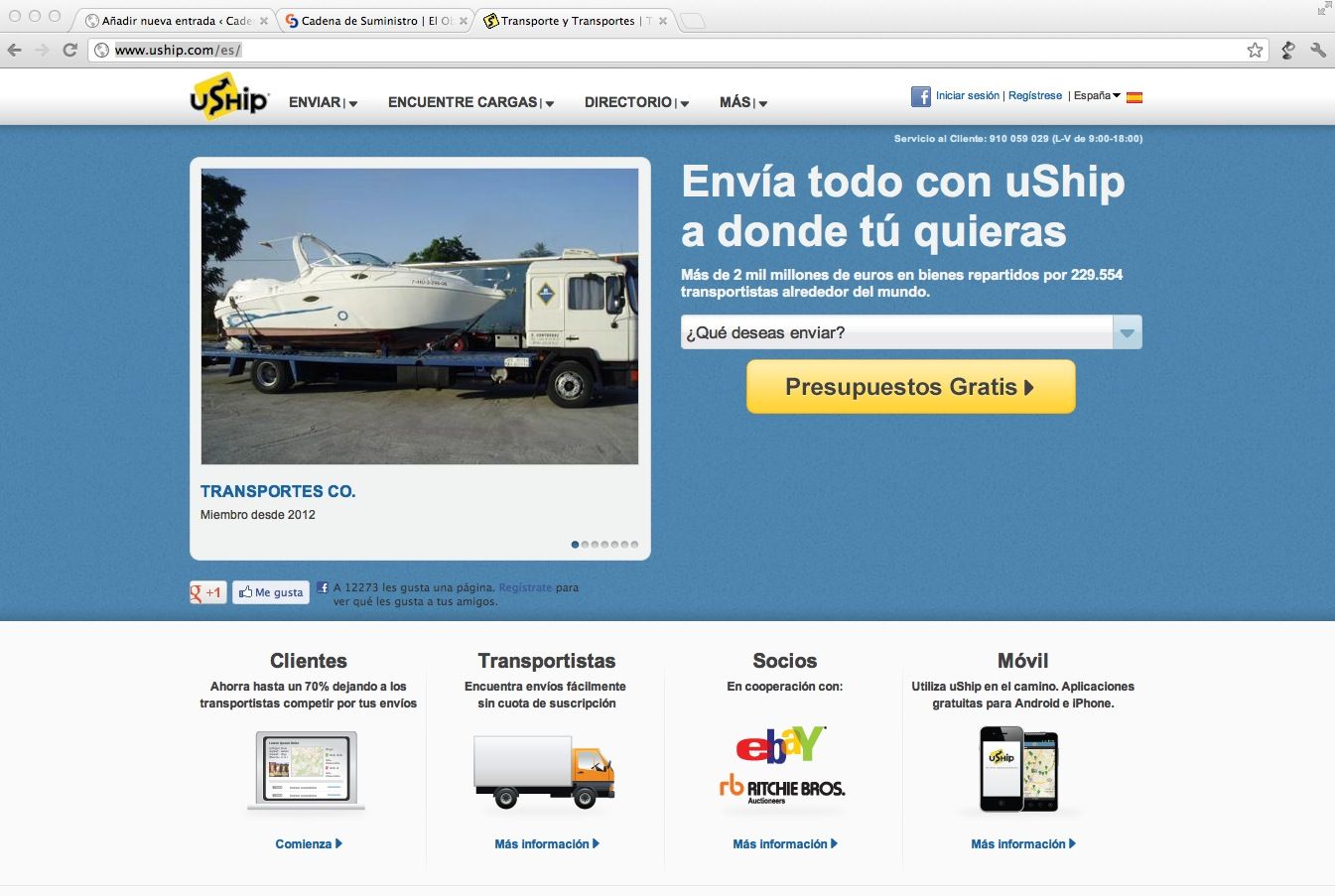Select the second carousel navigation dot
The height and width of the screenshot is (896, 1335).
[x=584, y=544]
